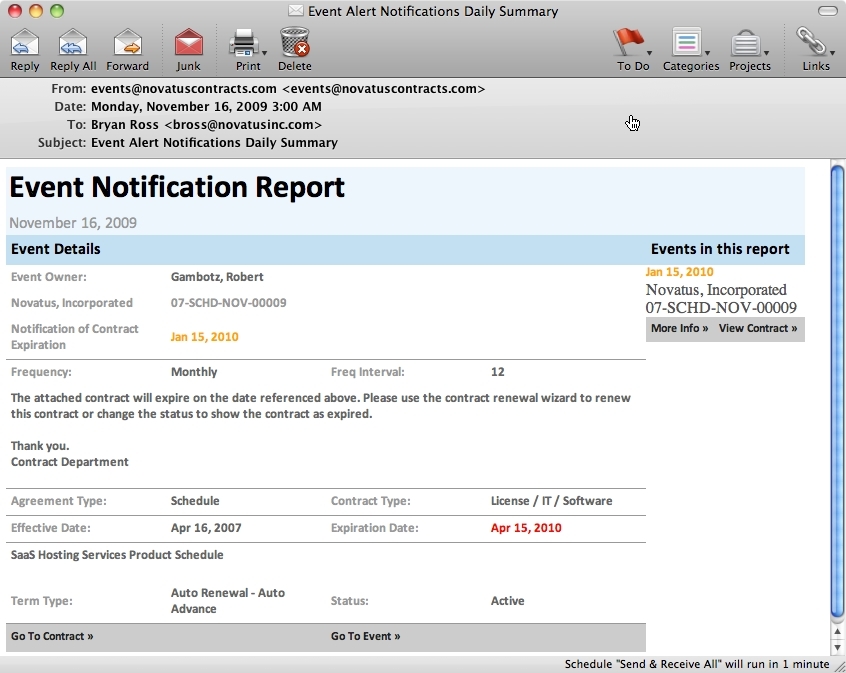Click the Send & Receive All schedule status text

tap(697, 664)
